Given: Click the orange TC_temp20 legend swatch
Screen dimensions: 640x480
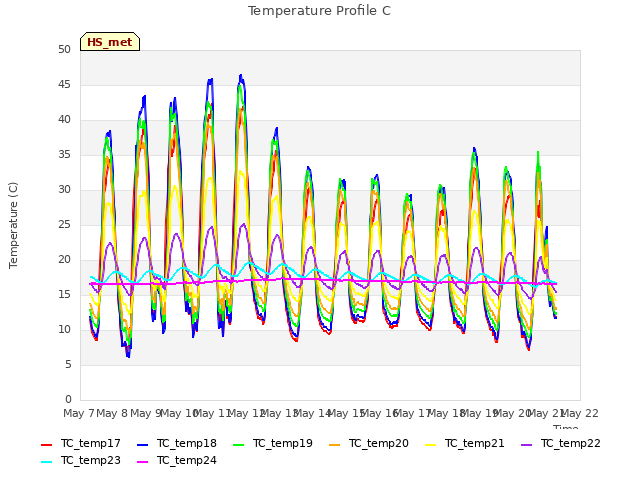Looking at the screenshot, I should 334,444.
